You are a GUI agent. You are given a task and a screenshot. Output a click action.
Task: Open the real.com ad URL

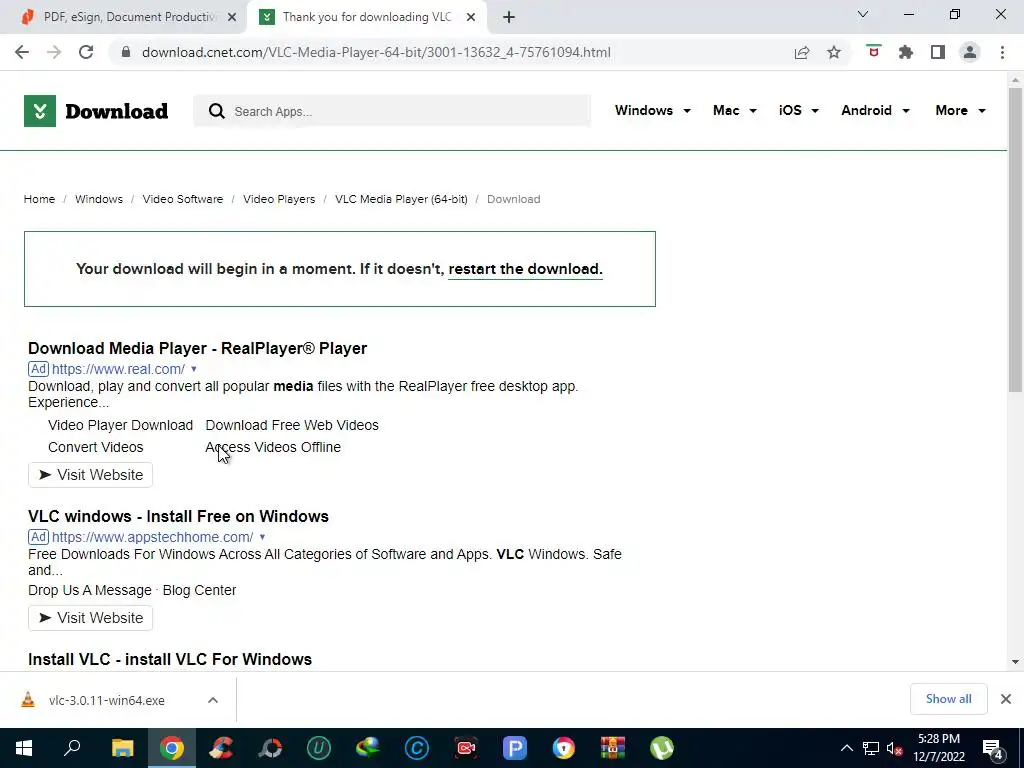coord(118,369)
